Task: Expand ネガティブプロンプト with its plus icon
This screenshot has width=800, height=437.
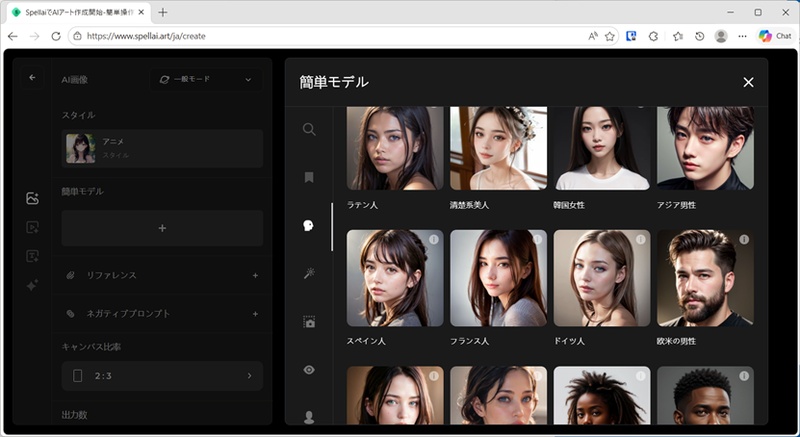Action: click(255, 314)
